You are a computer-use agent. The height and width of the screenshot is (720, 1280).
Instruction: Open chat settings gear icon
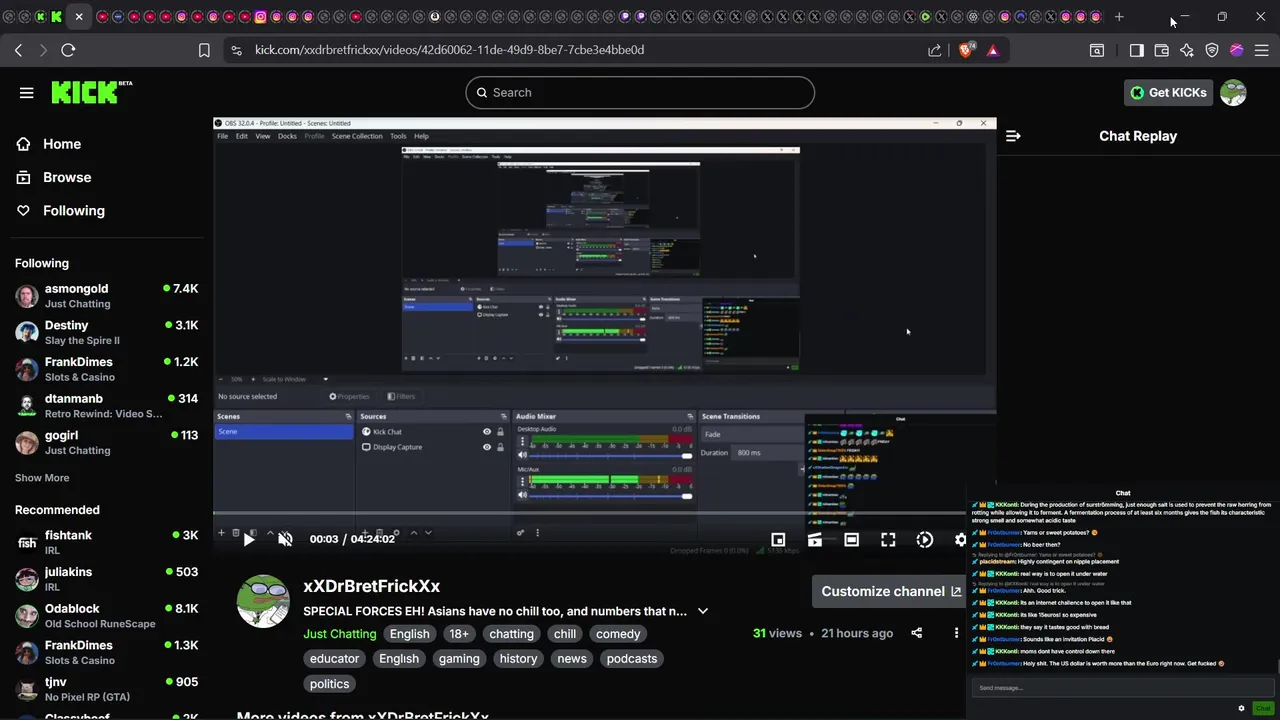1241,708
